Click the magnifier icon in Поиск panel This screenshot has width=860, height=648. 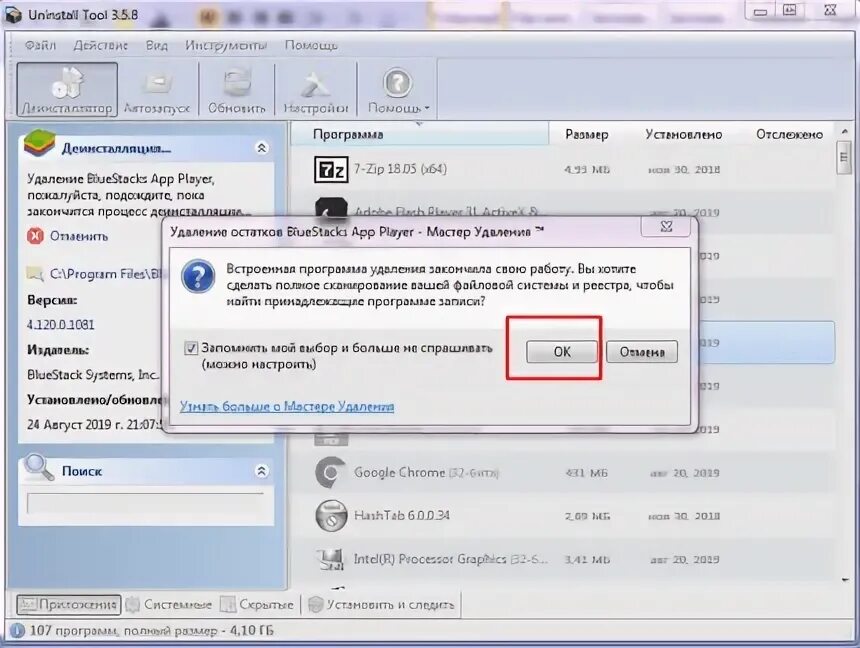(39, 467)
